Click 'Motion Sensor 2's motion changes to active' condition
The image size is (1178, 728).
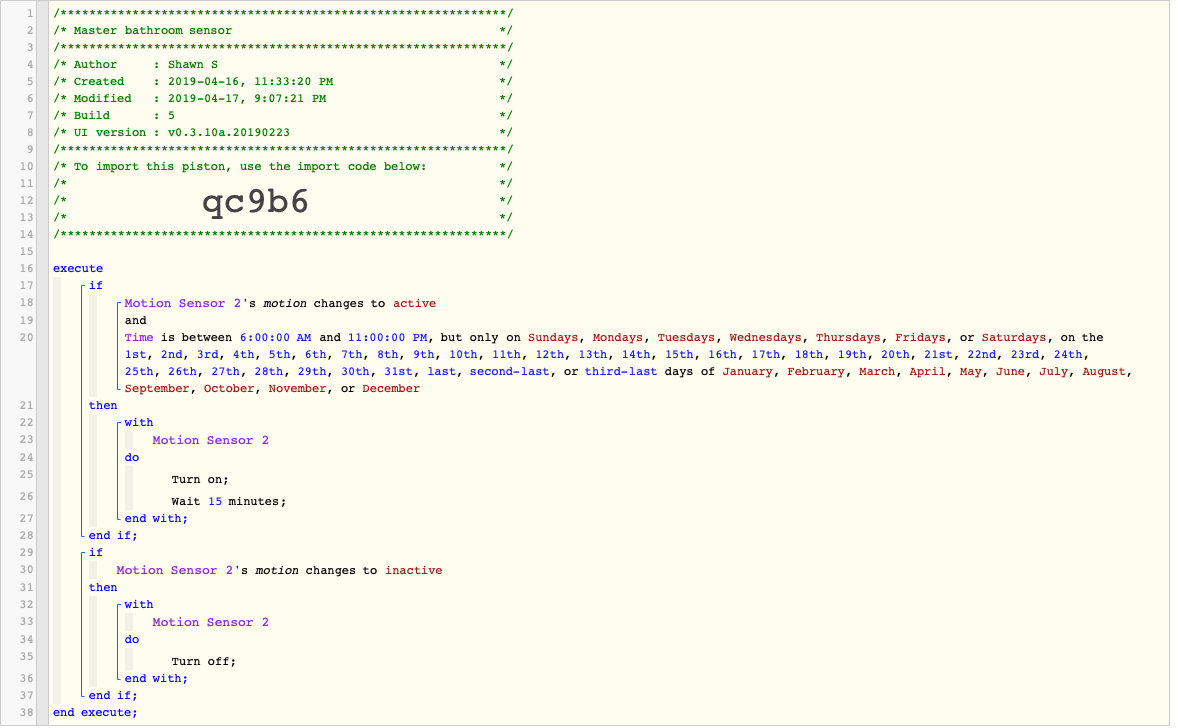pos(280,304)
